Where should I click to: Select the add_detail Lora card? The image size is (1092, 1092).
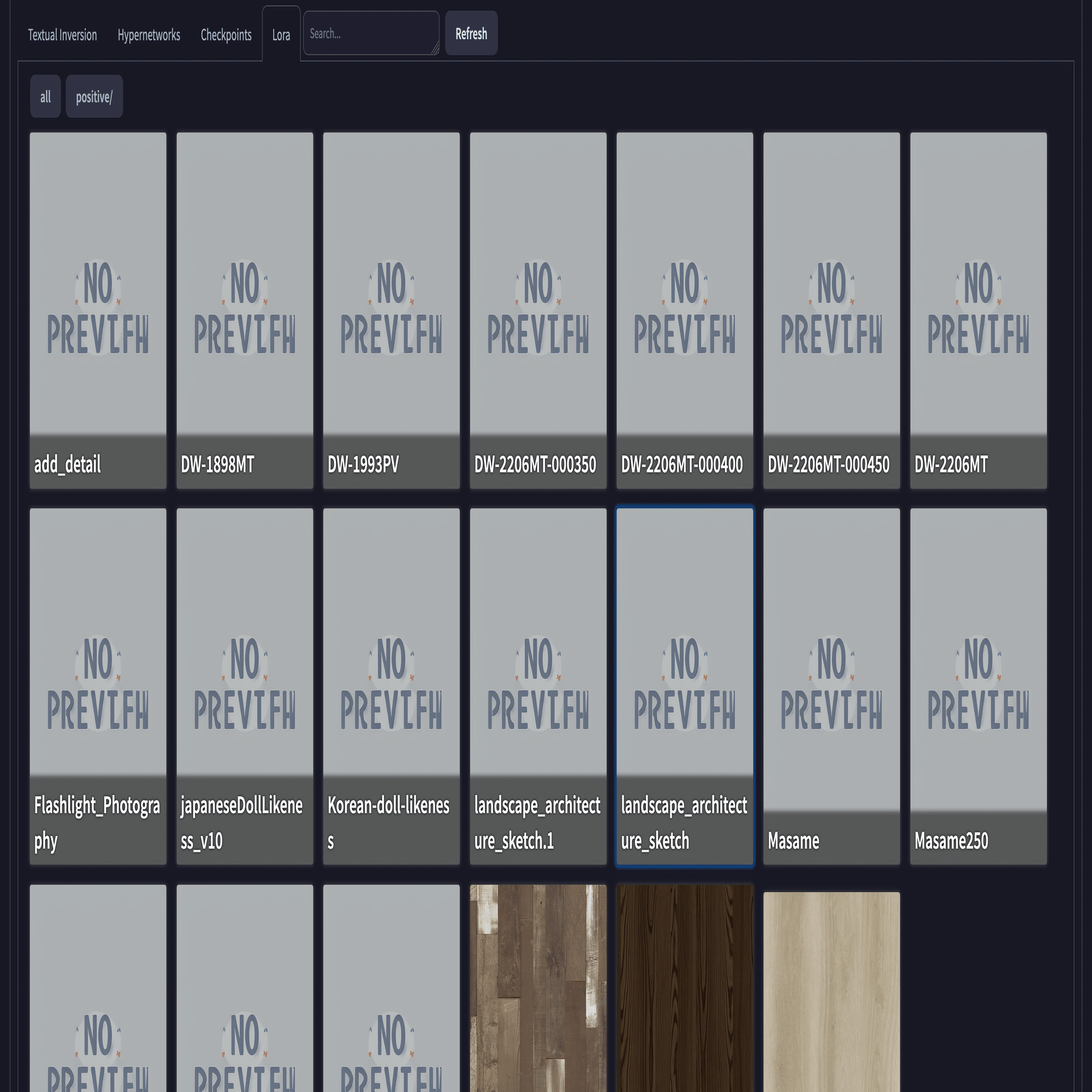(x=98, y=310)
